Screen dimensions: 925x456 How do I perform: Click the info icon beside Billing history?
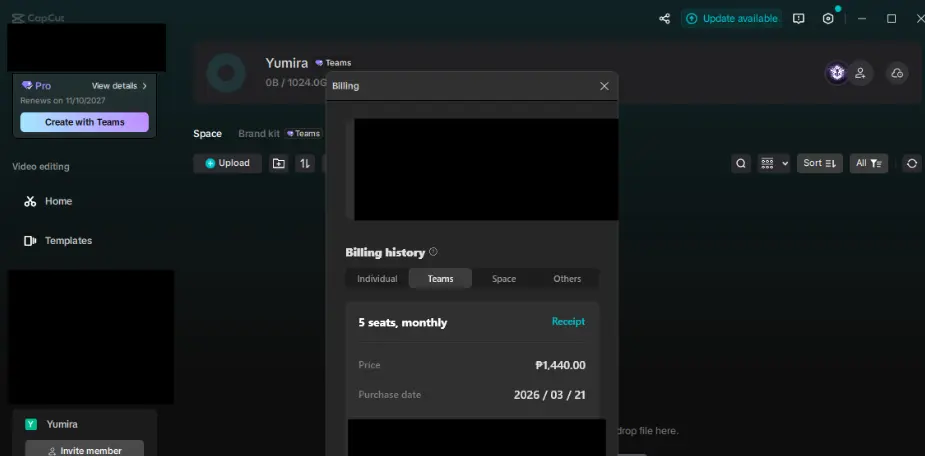pos(433,252)
